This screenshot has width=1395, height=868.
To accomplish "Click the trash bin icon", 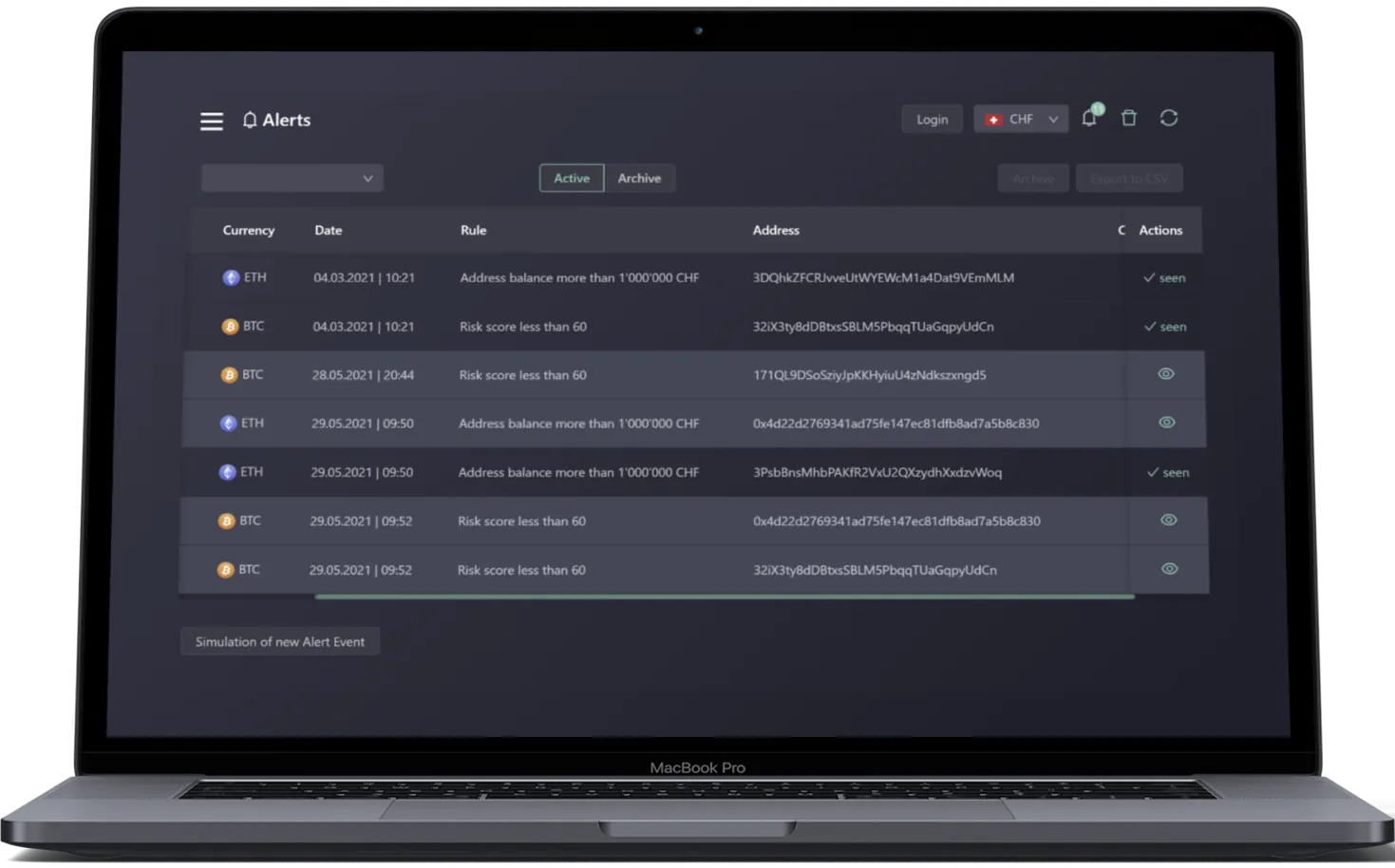I will pyautogui.click(x=1129, y=118).
